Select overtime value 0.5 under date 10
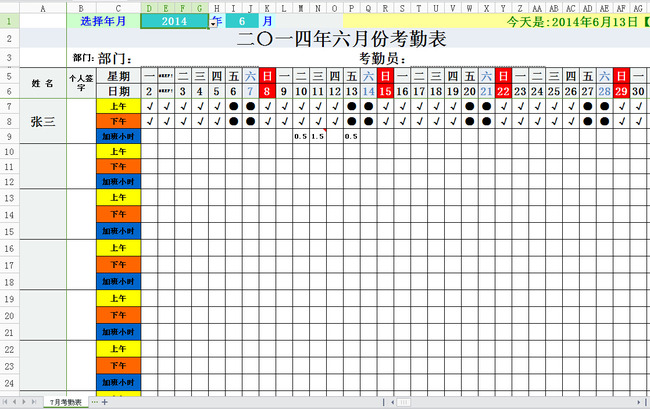 click(x=301, y=136)
